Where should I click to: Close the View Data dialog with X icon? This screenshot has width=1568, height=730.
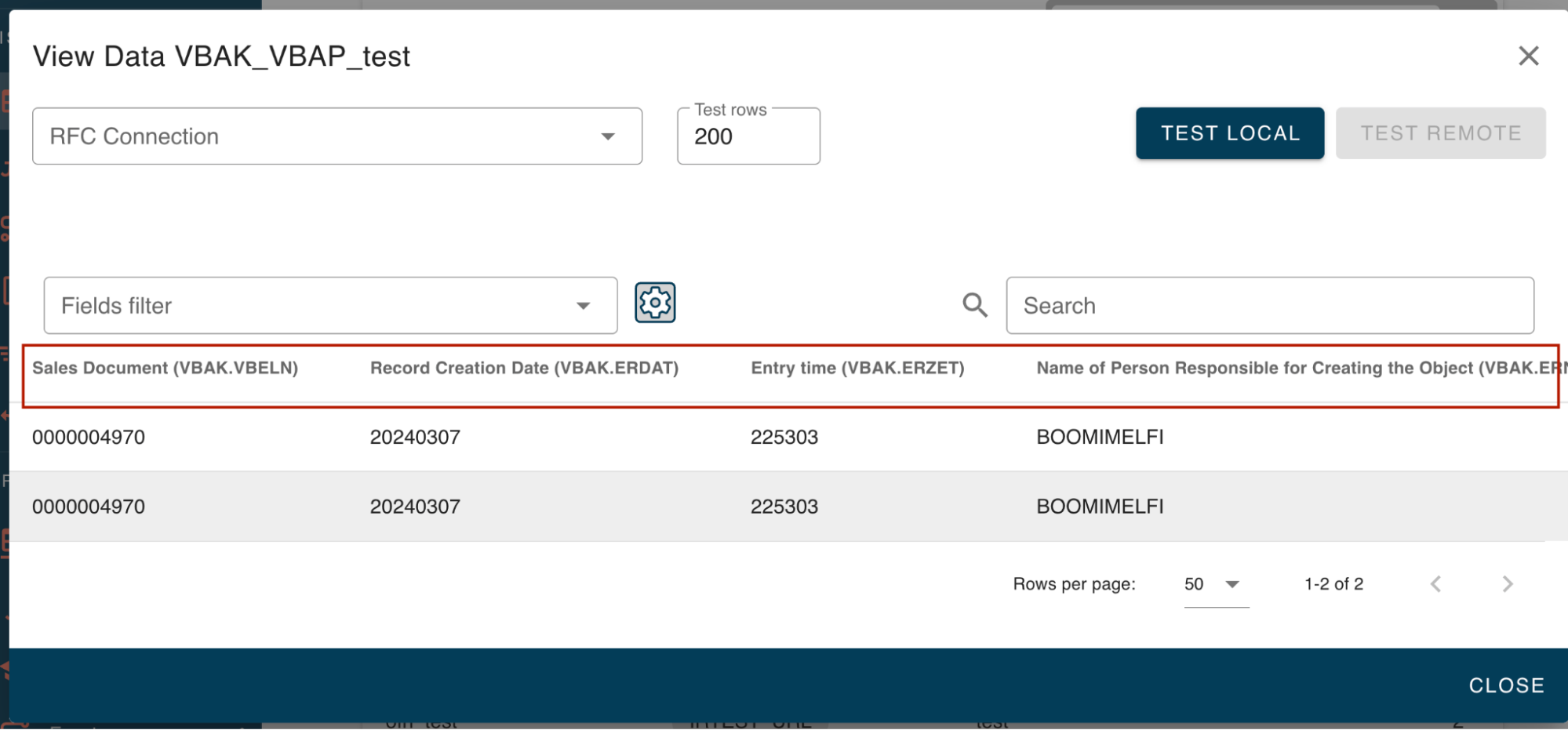pyautogui.click(x=1528, y=55)
